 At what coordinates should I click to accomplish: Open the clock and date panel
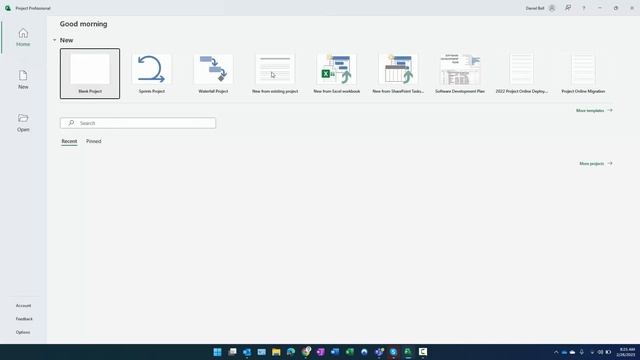point(627,352)
